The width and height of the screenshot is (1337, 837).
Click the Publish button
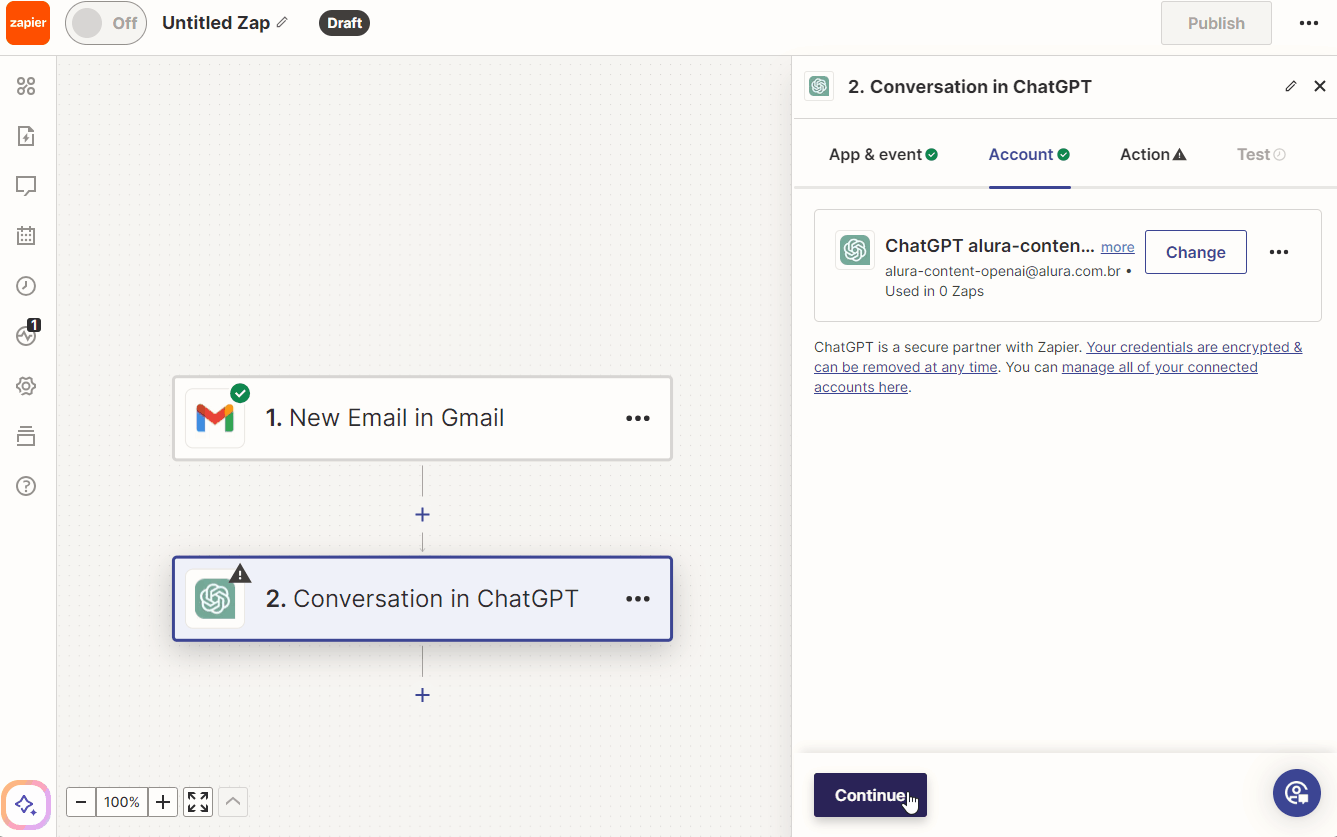click(1216, 23)
